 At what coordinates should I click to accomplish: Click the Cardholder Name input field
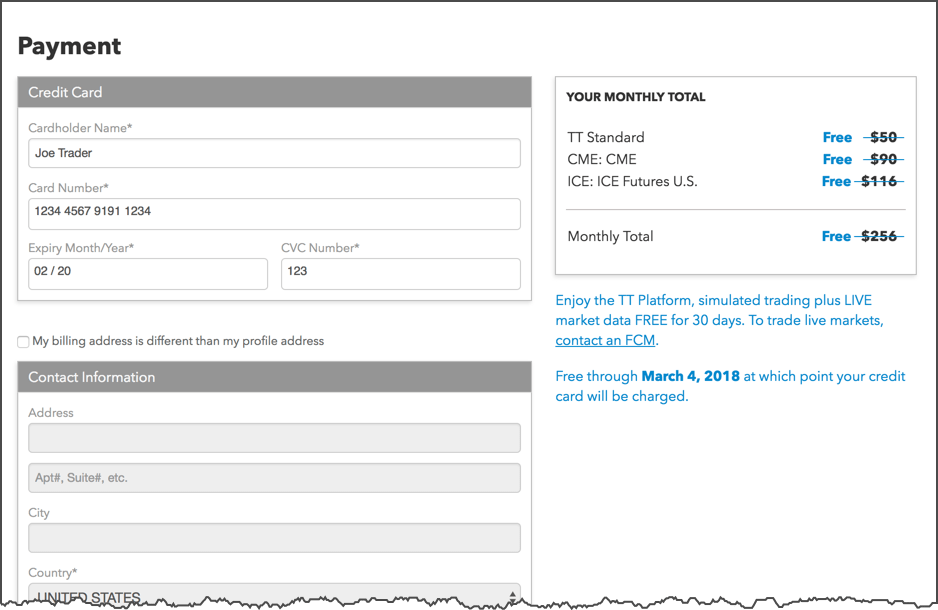point(274,153)
